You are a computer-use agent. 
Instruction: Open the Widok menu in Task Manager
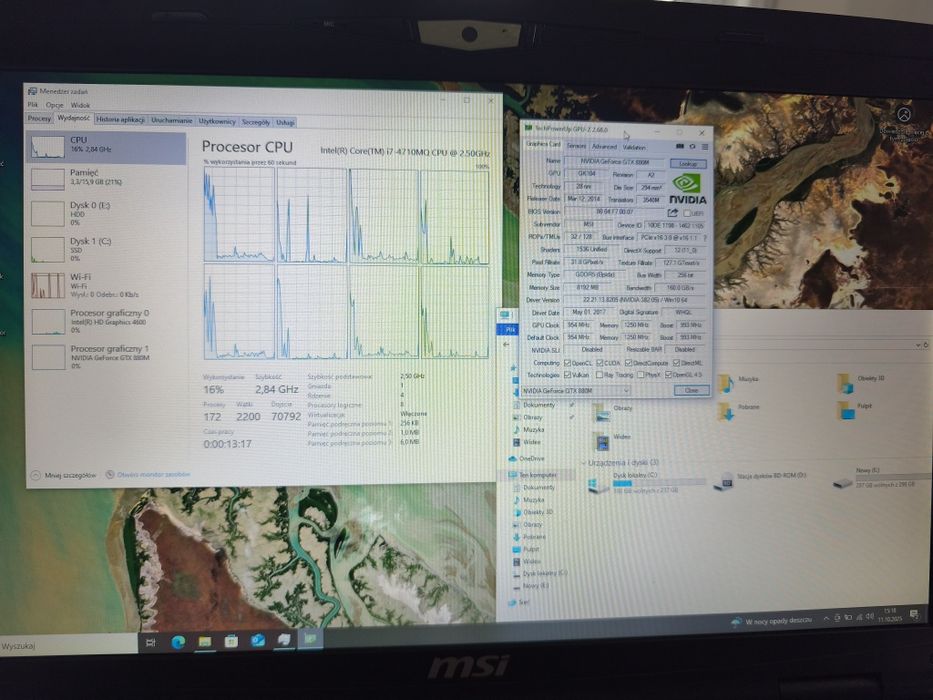point(80,105)
